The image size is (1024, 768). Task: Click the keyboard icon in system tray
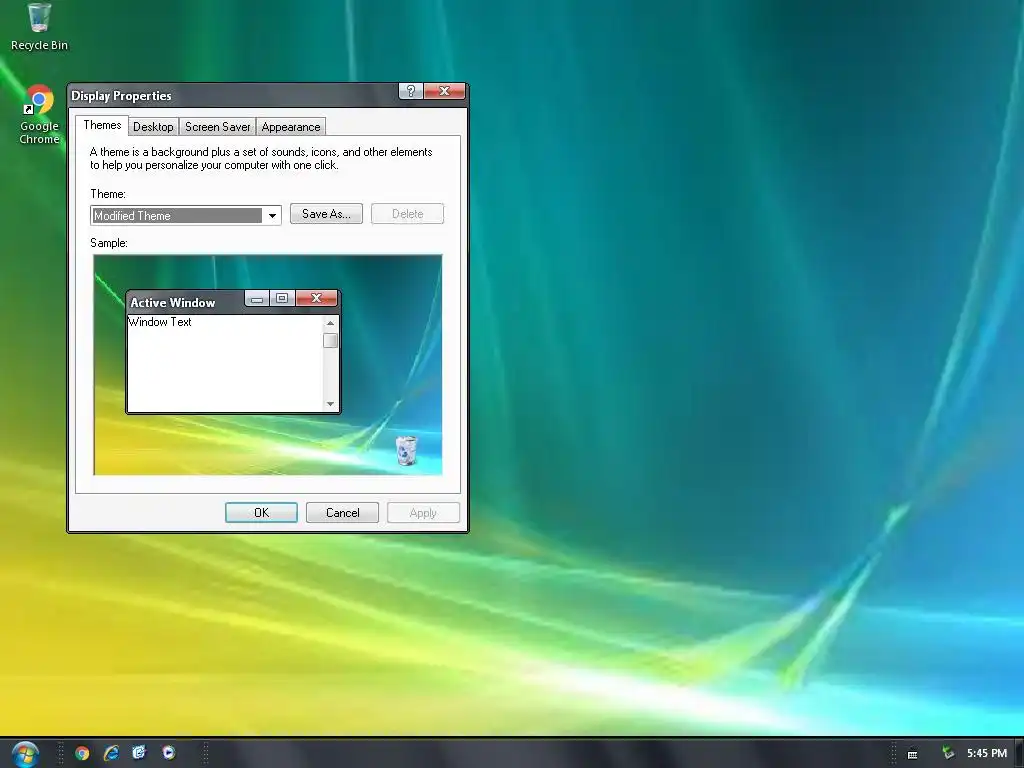[x=912, y=754]
